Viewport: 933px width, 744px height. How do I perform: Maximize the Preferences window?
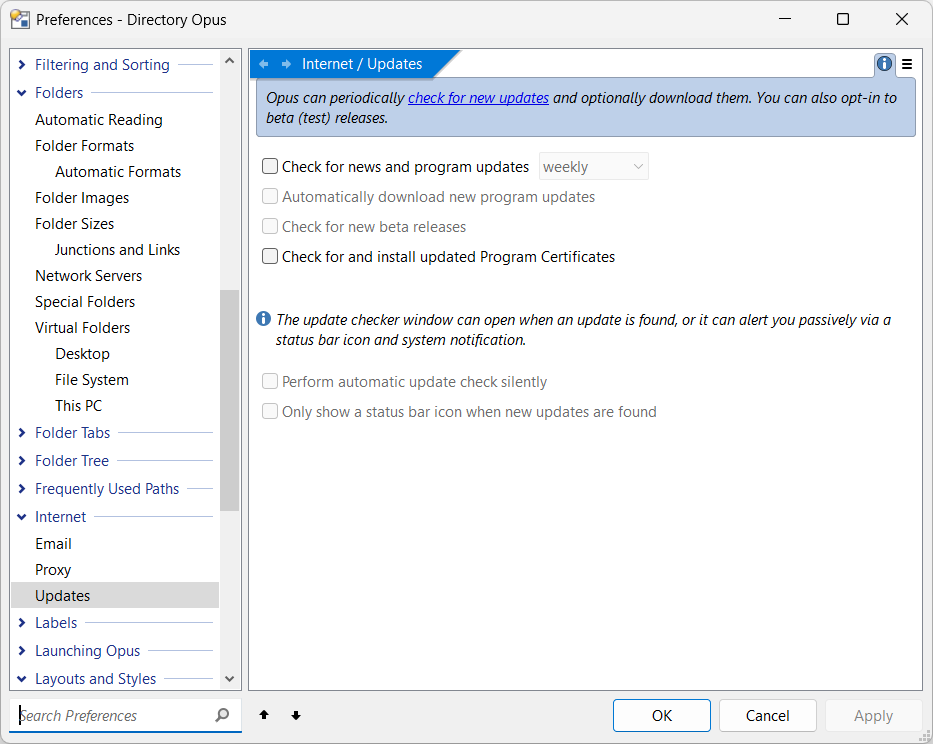(x=843, y=19)
